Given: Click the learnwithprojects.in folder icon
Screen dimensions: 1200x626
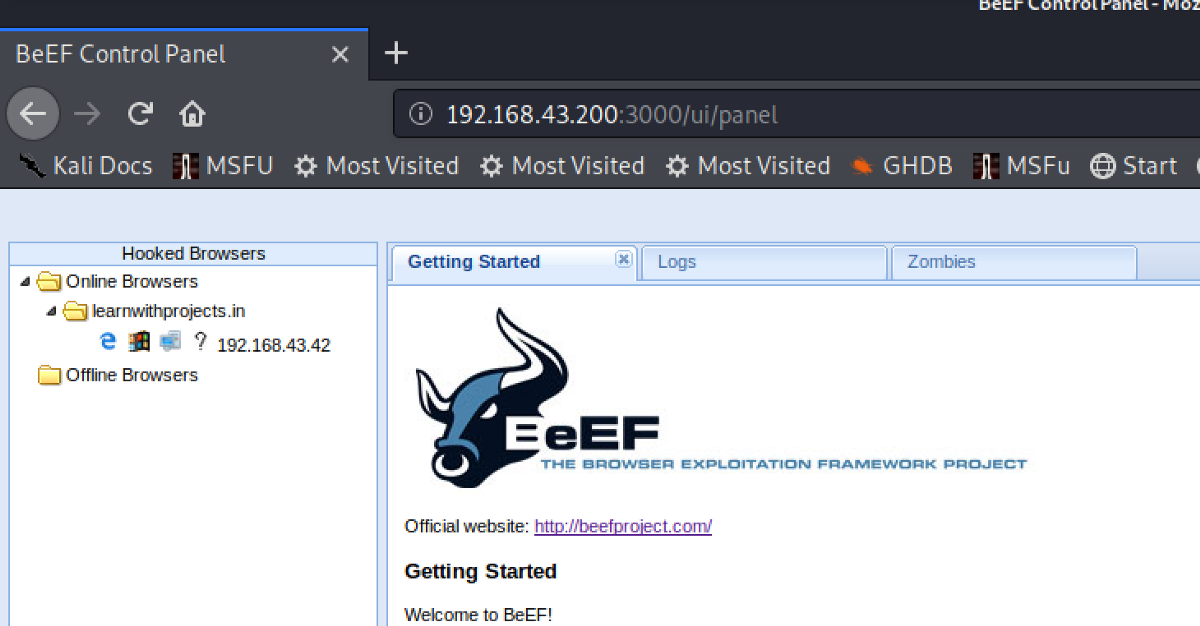Looking at the screenshot, I should (x=75, y=312).
